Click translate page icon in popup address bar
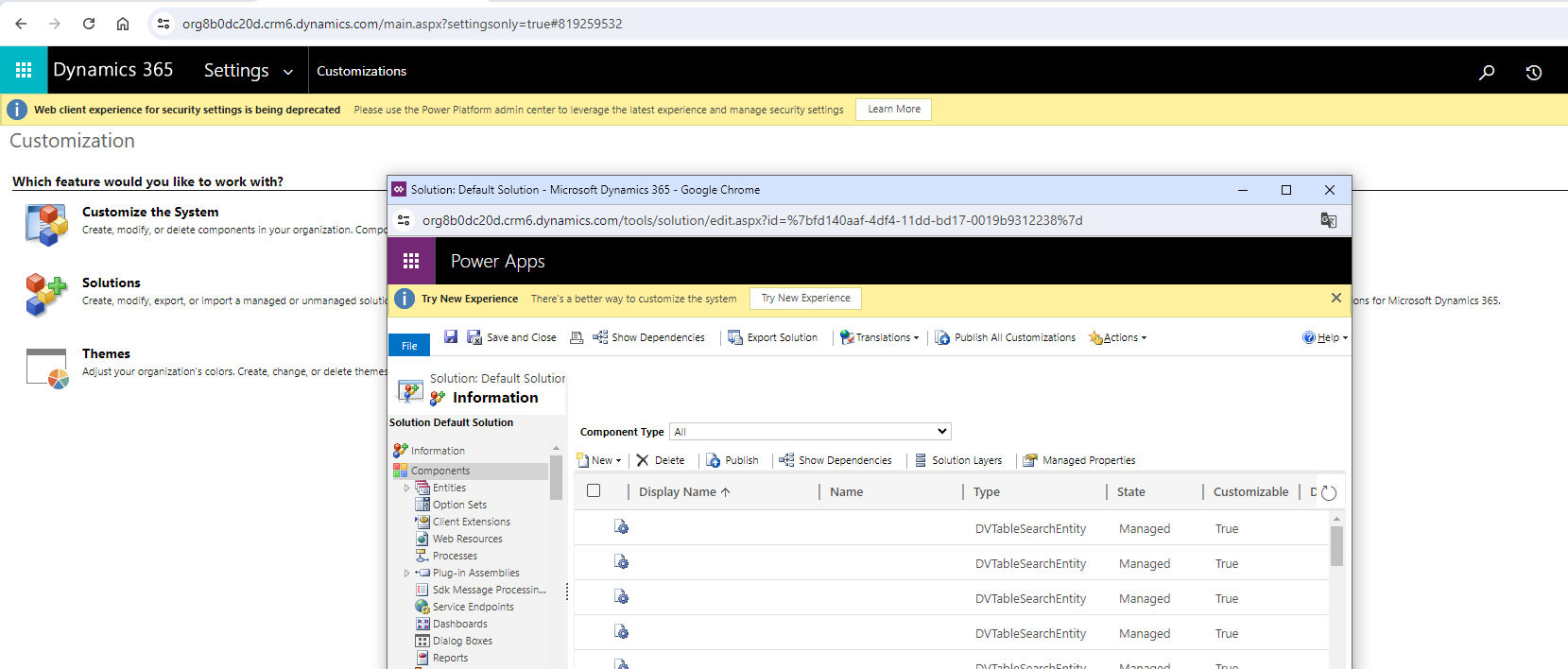 click(x=1328, y=220)
